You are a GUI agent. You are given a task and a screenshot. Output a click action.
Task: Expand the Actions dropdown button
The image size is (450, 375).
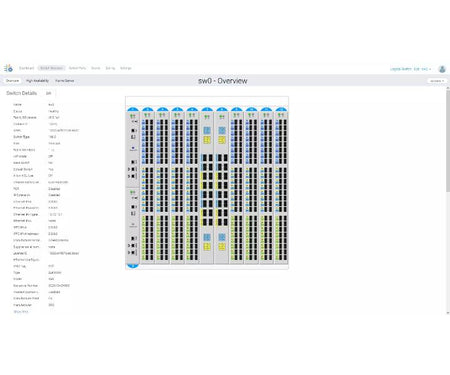point(437,81)
